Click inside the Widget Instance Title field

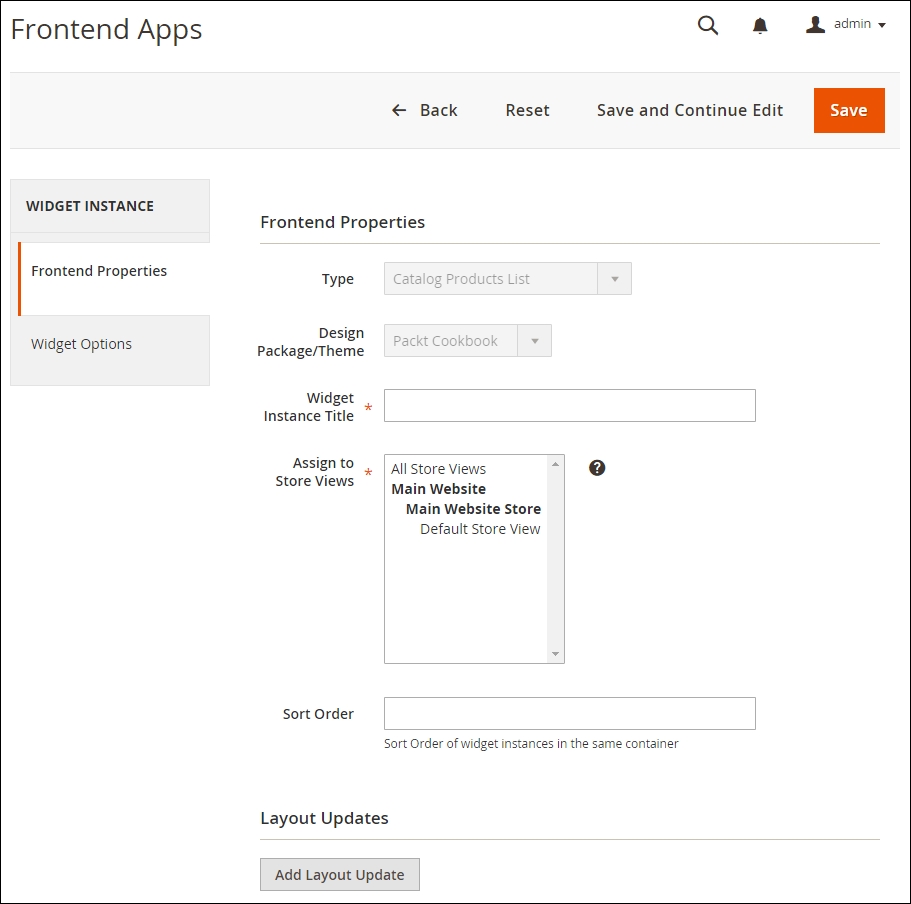tap(569, 405)
